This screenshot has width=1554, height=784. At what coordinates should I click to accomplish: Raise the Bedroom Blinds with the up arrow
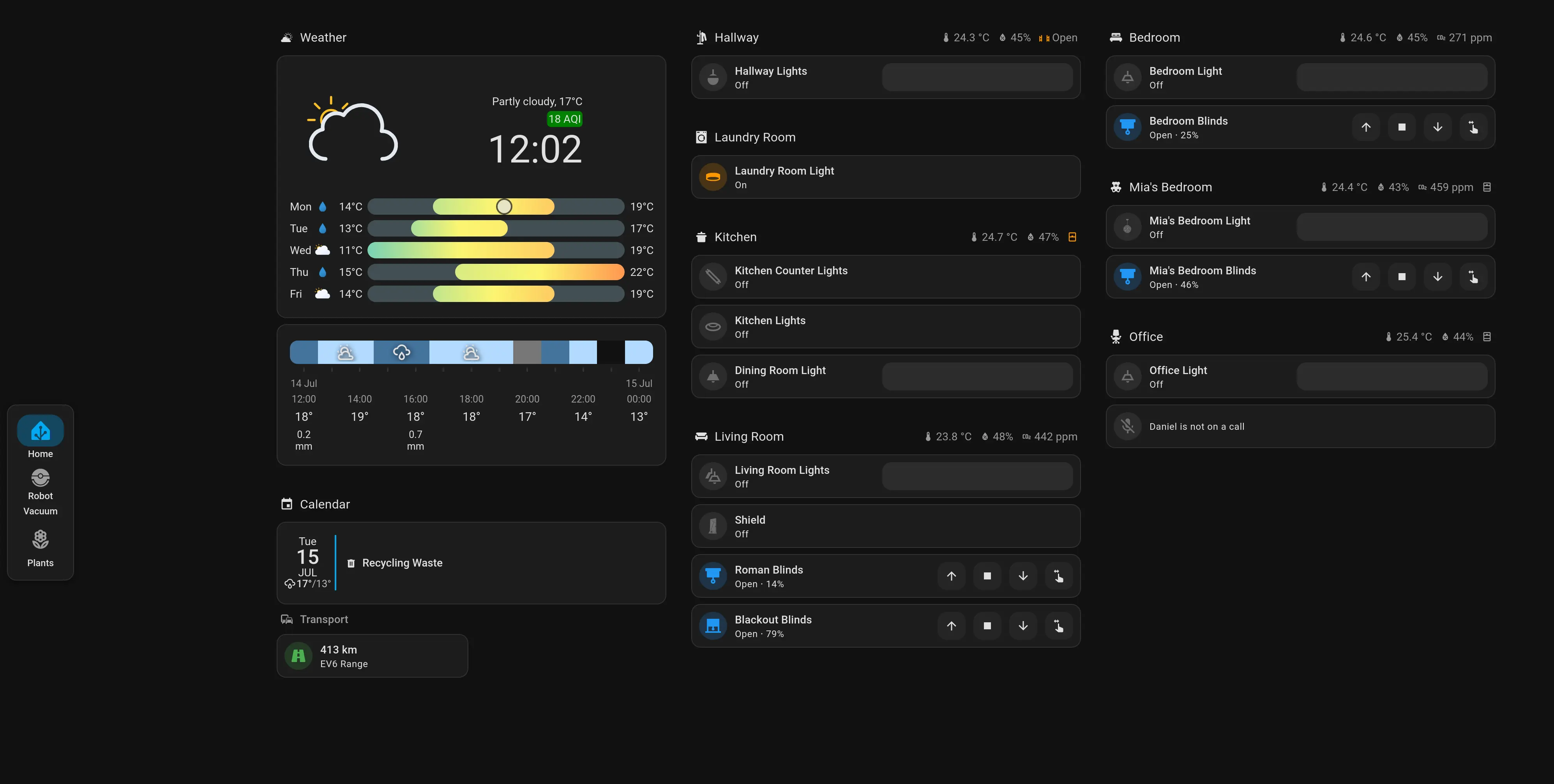[x=1366, y=127]
